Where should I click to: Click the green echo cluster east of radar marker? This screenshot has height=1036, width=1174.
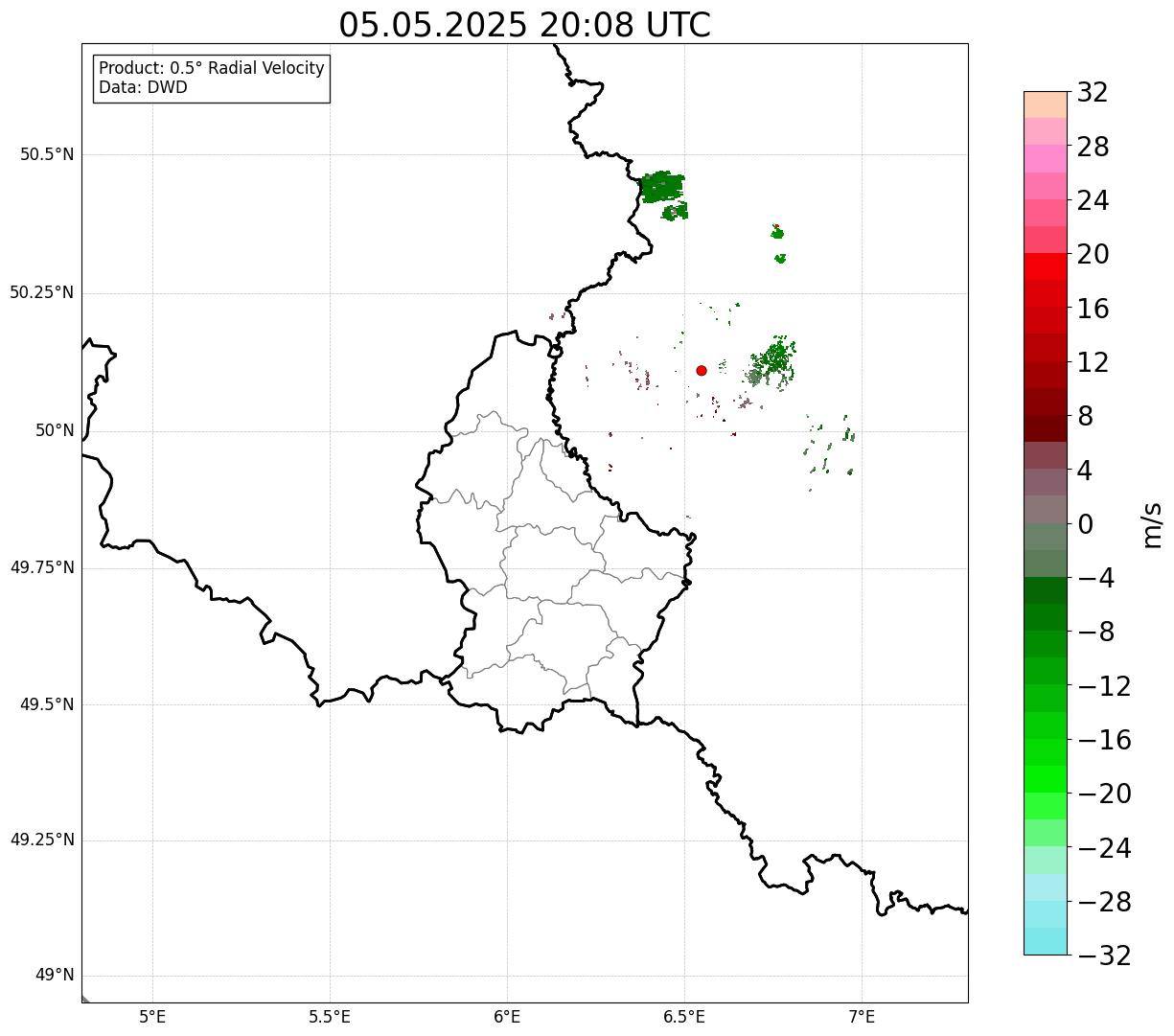[772, 361]
